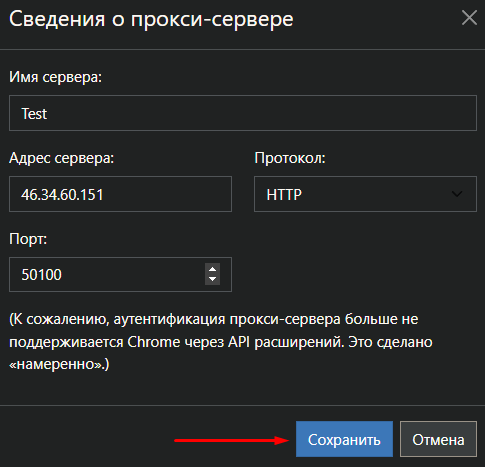Save proxy settings with Сохранить button

click(x=344, y=439)
